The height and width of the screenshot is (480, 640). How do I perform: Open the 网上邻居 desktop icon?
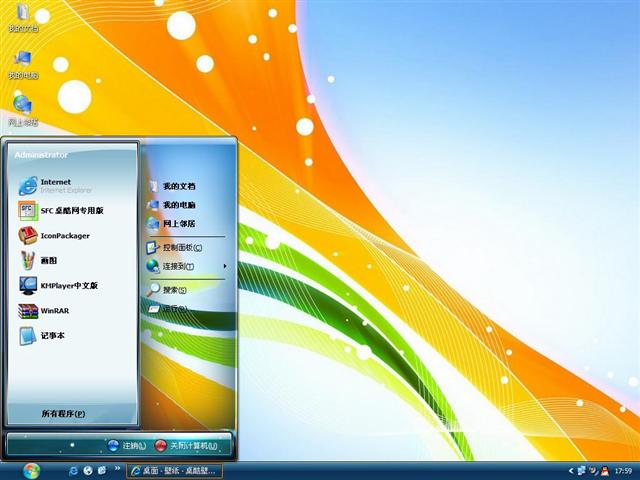tap(23, 111)
